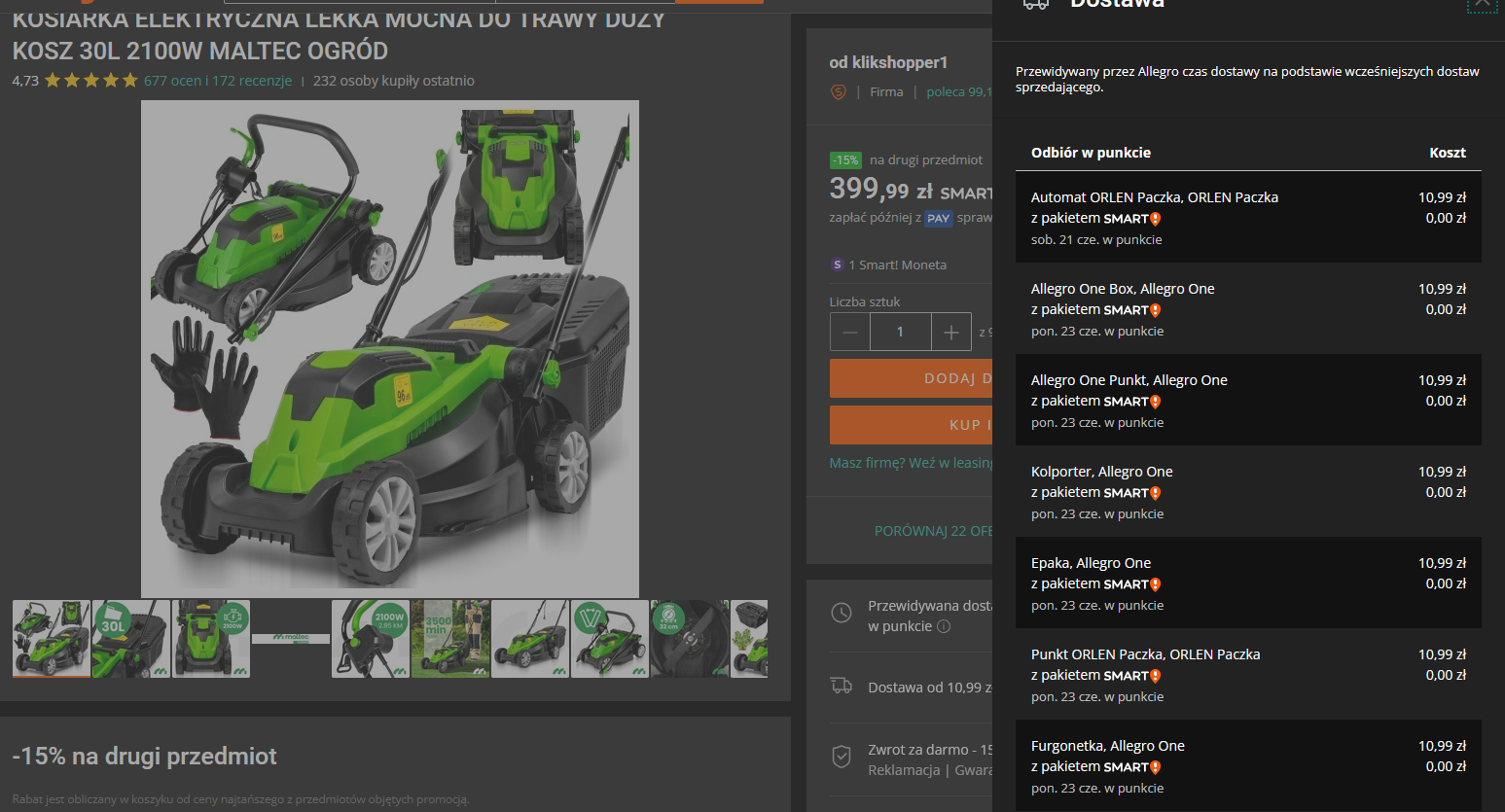Click the seller recommendation poleca 99 link
Screen dimensions: 1505x812
click(959, 91)
